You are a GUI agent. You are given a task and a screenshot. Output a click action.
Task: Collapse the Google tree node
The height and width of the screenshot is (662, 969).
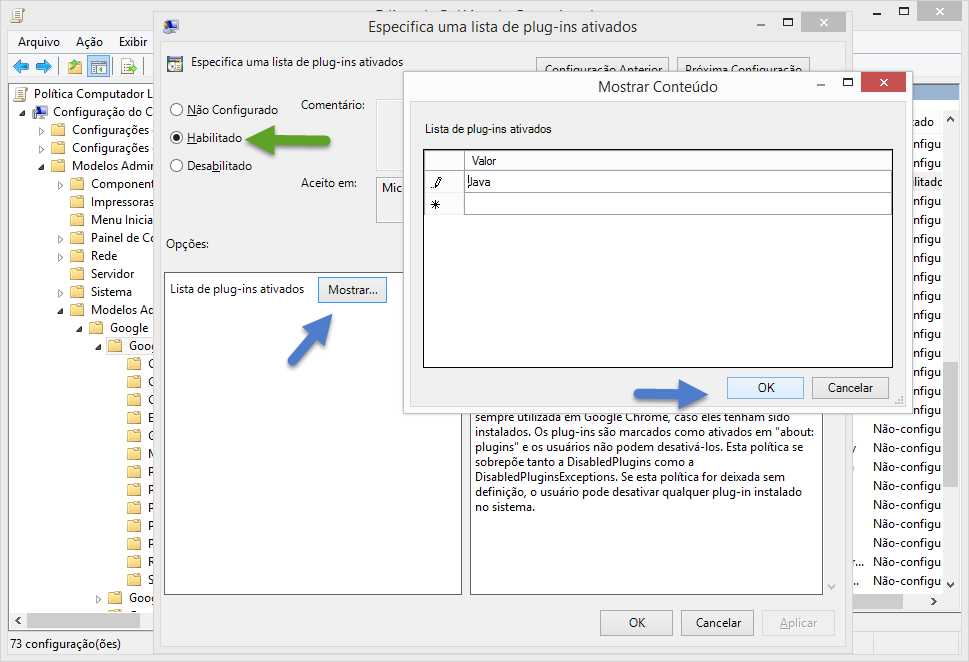coord(80,329)
